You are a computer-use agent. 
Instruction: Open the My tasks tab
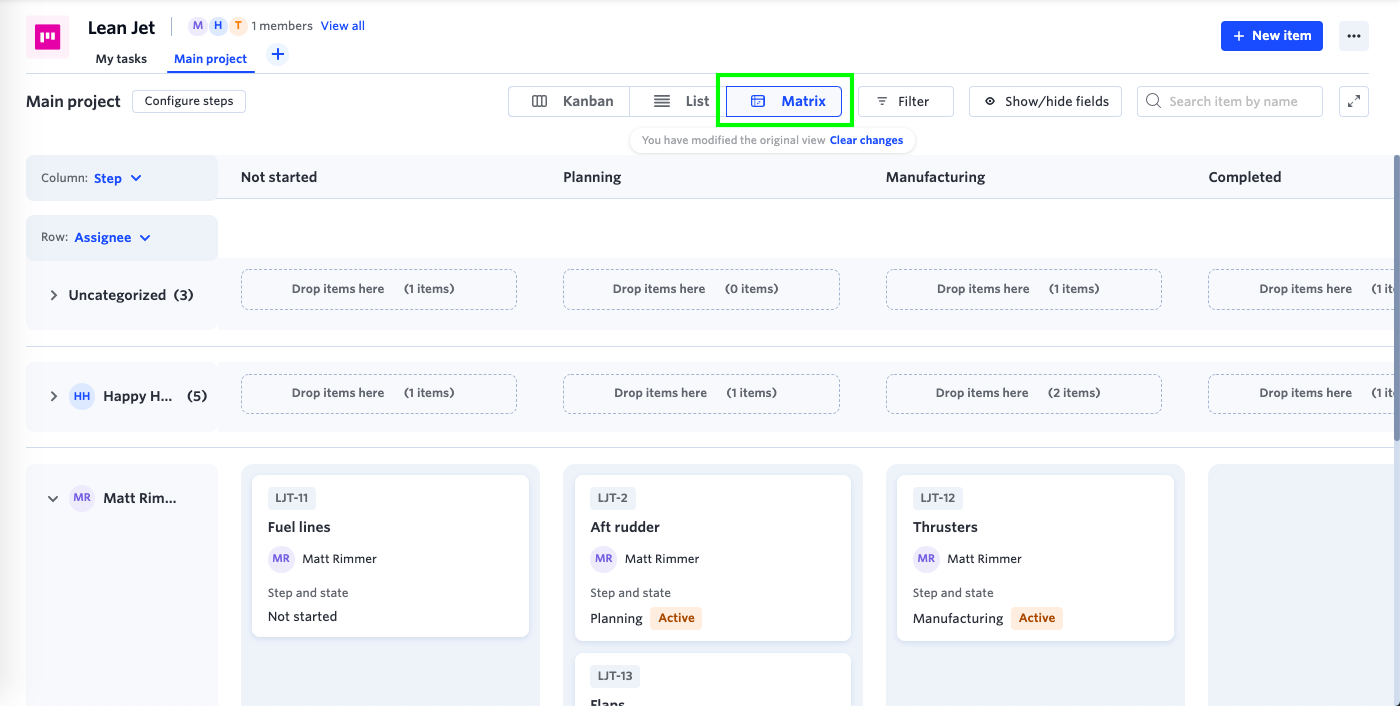pos(121,59)
